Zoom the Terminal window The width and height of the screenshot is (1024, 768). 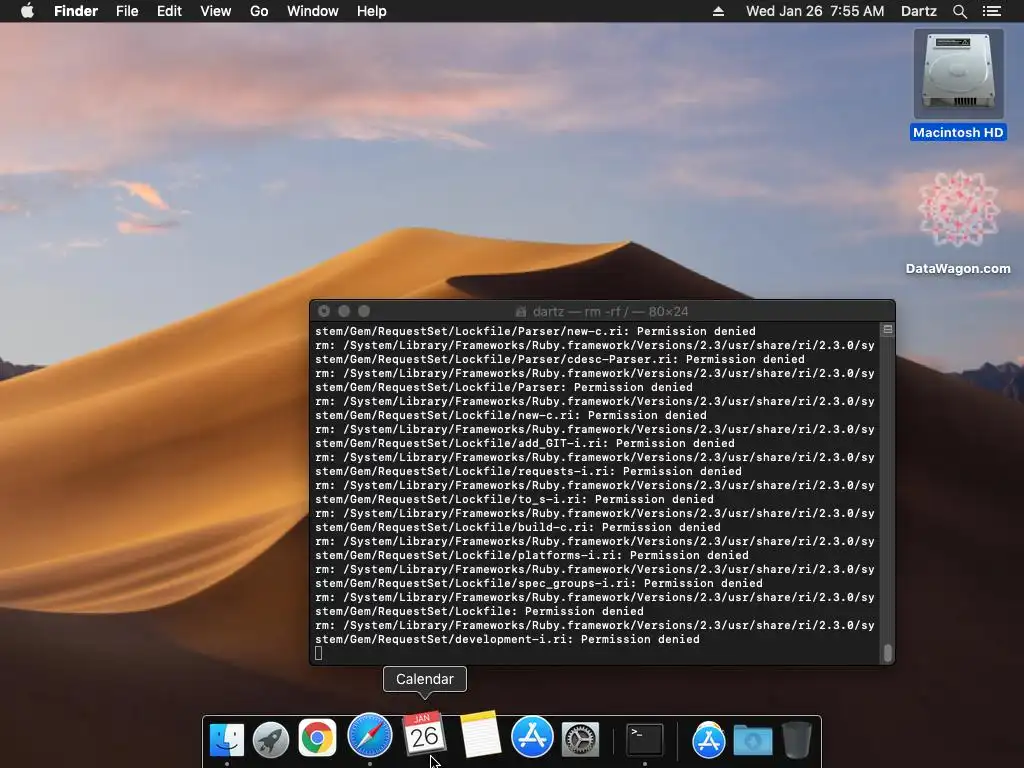tap(364, 311)
